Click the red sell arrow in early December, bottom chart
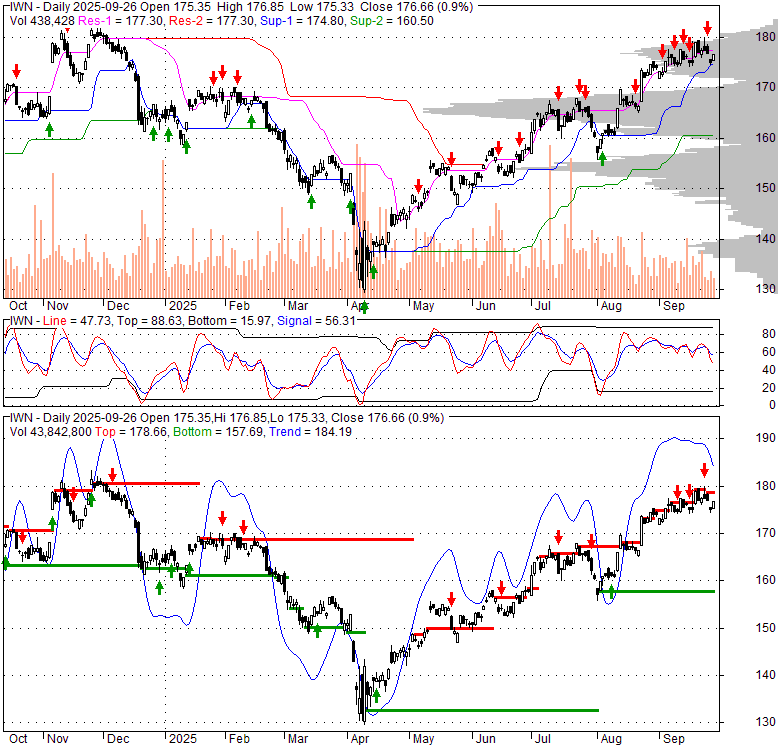Image resolution: width=780 pixels, height=745 pixels. 112,474
